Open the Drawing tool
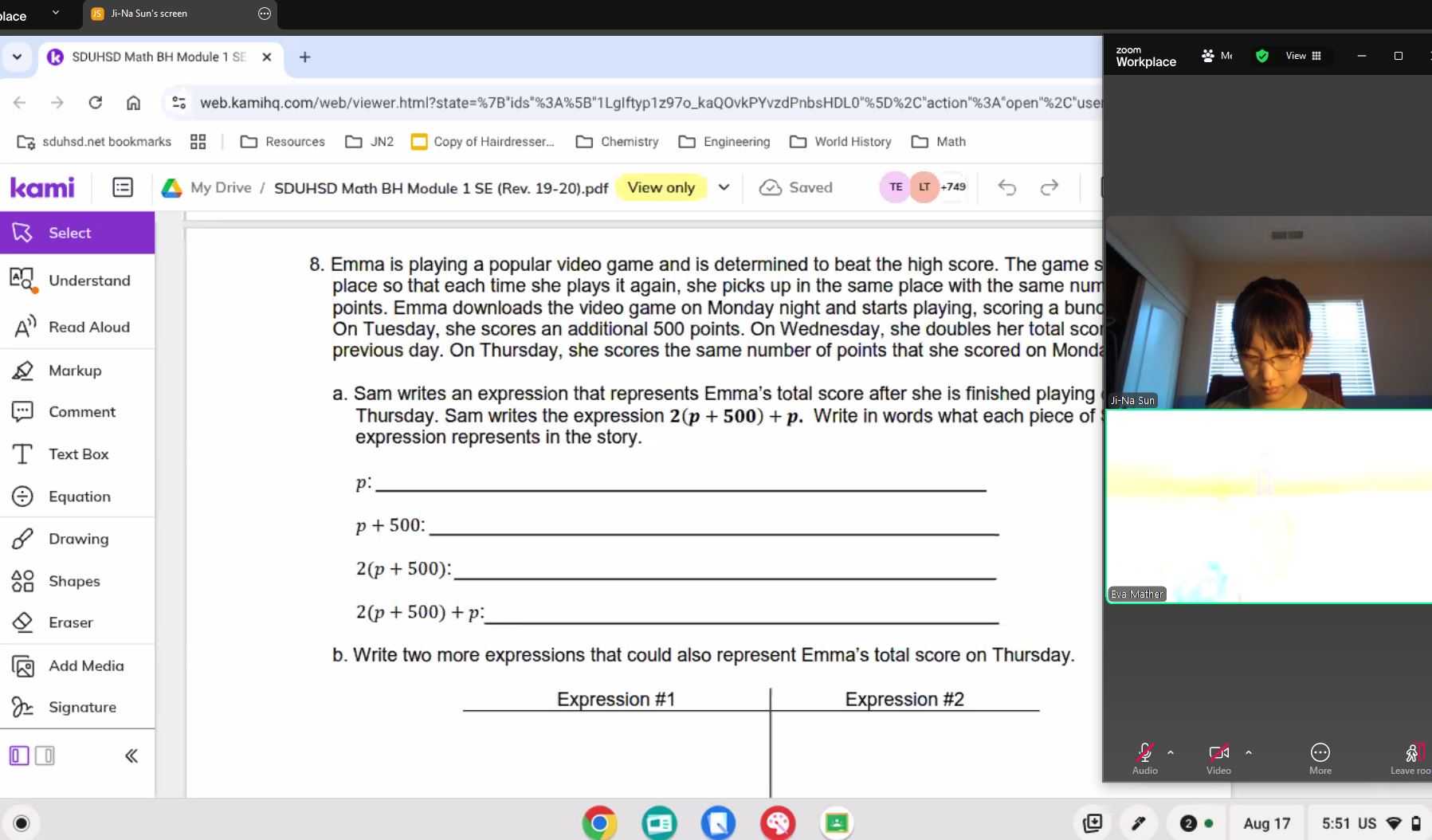Screen dimensions: 1432x840 point(77,539)
